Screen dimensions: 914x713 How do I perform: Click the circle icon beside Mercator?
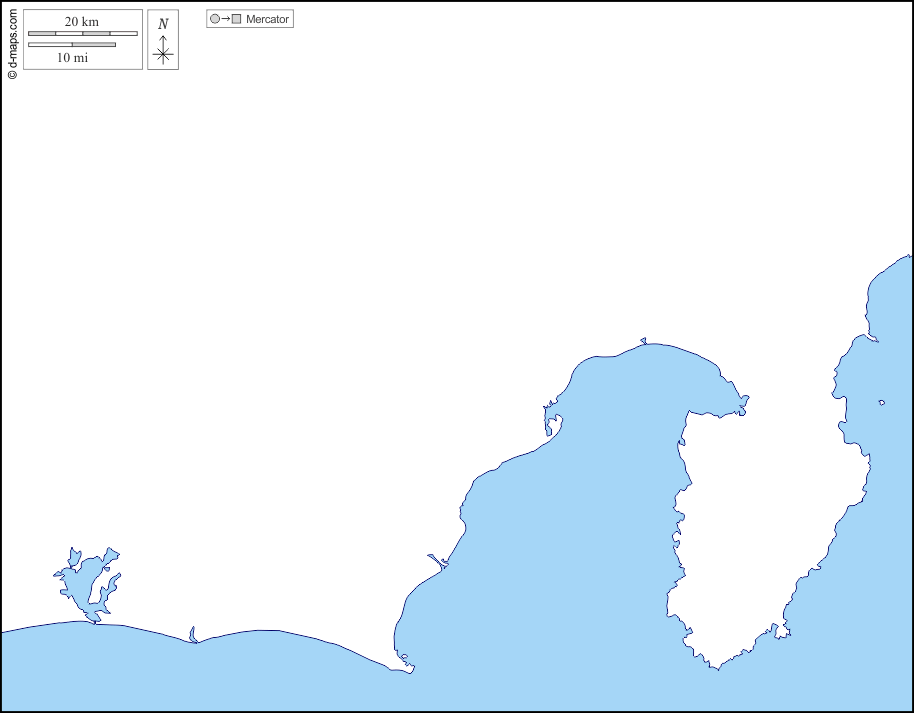coord(214,19)
